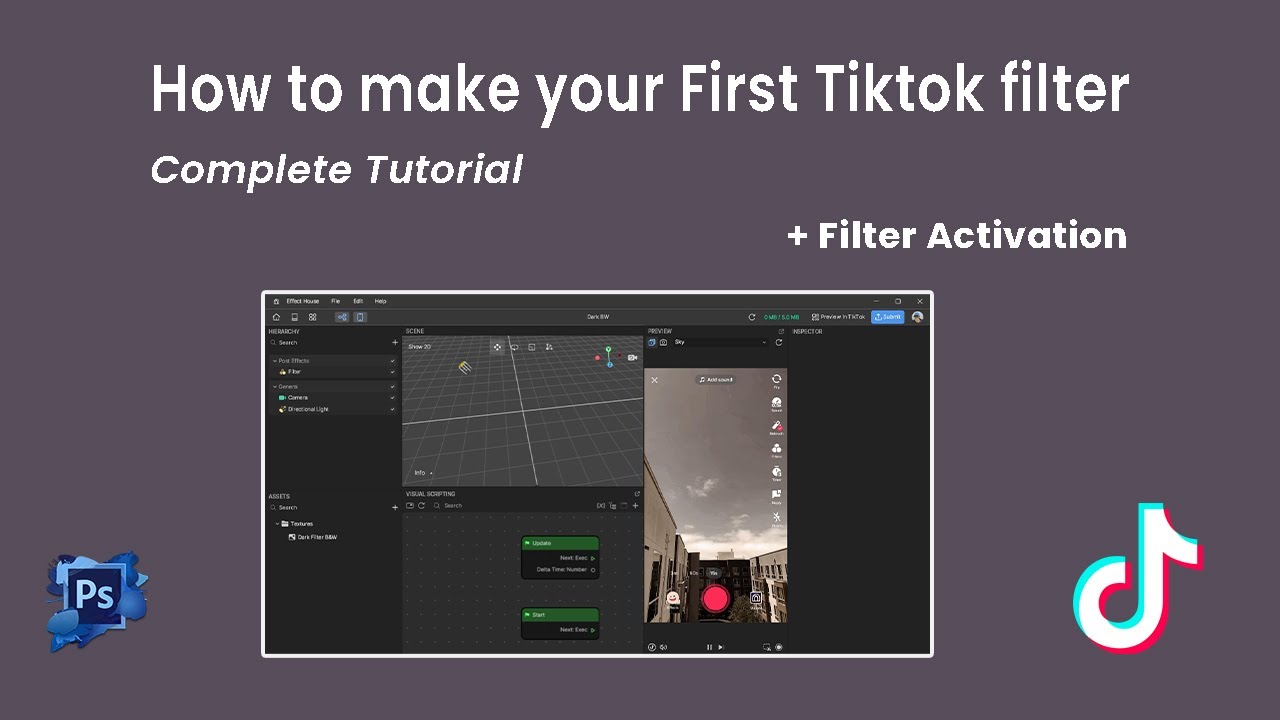The height and width of the screenshot is (720, 1280).
Task: Toggle the visual scripting graph button
Action: (x=342, y=317)
